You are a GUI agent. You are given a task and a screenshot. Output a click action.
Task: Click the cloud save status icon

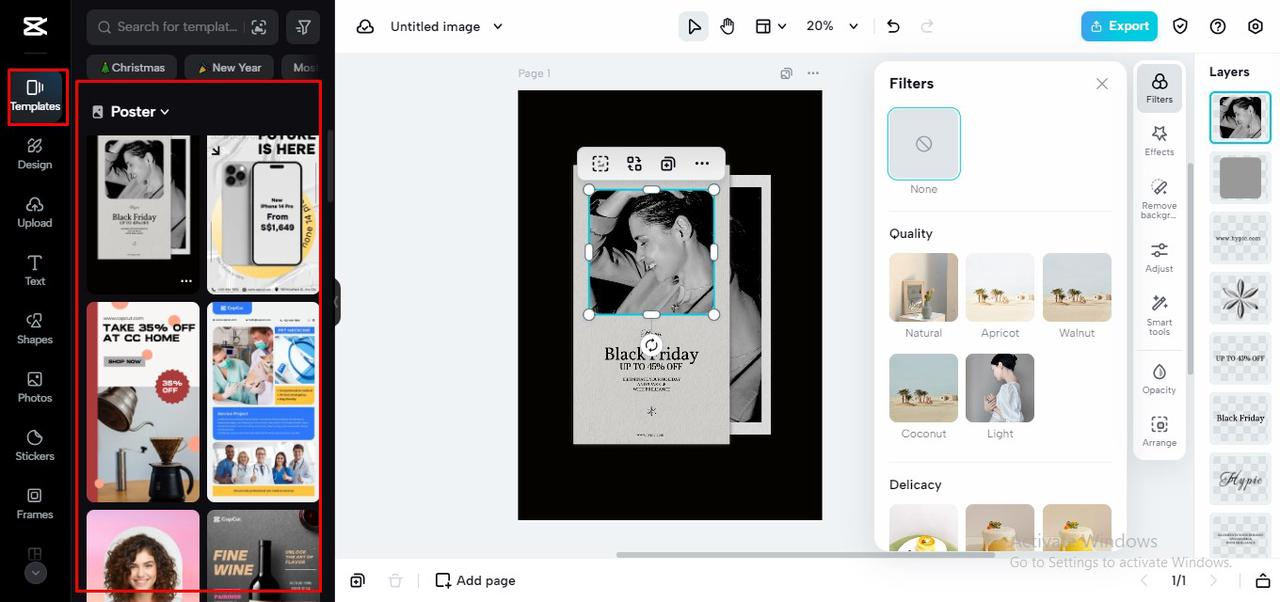click(x=366, y=27)
